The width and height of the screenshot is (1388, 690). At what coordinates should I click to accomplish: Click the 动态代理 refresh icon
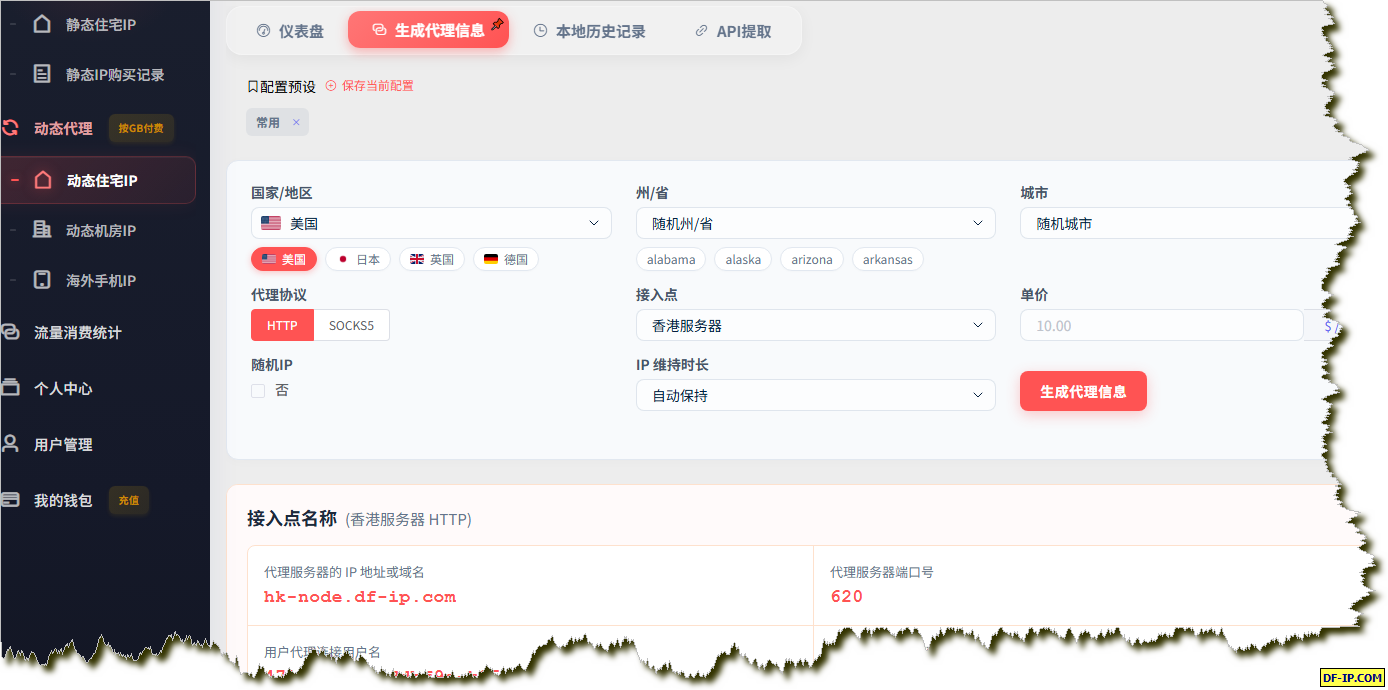[x=10, y=128]
